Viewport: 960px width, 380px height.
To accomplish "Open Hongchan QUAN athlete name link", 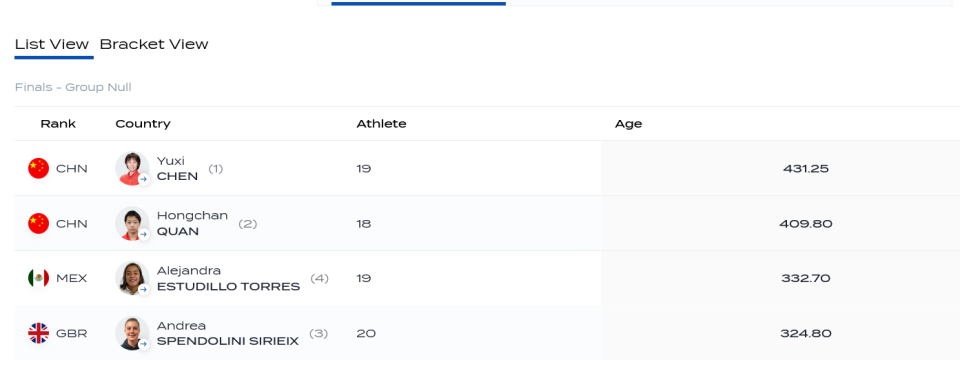I will 192,223.
